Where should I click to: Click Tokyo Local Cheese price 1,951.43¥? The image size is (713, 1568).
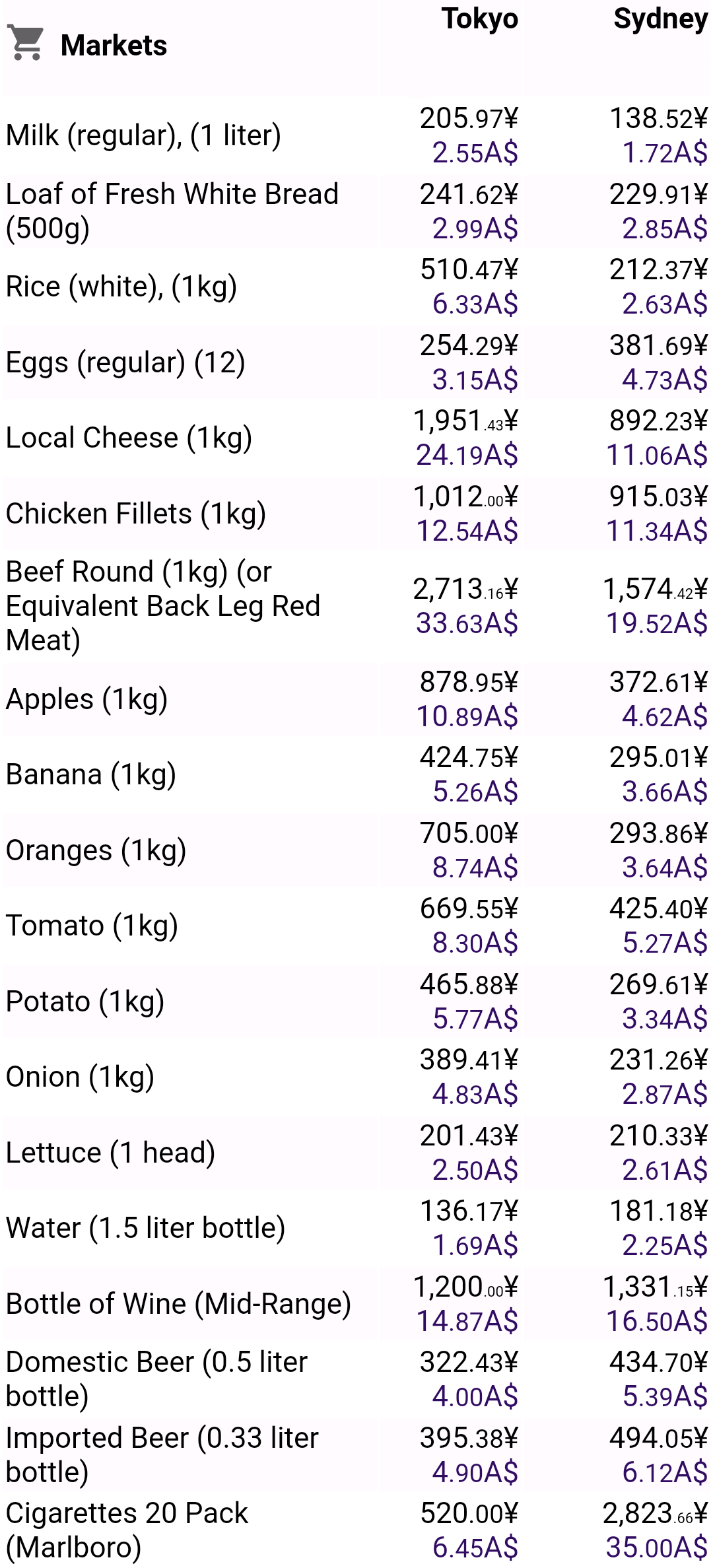[x=465, y=421]
